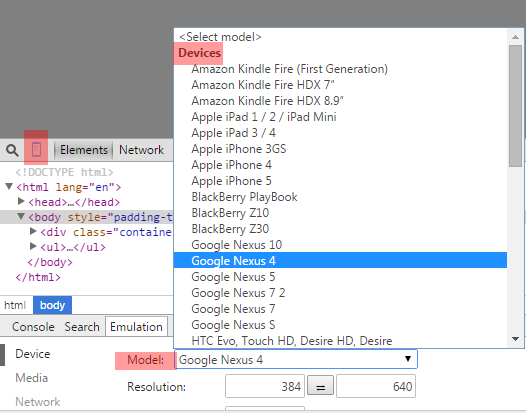Open Device section in Emulation sidebar
Image resolution: width=526 pixels, height=413 pixels.
(33, 354)
